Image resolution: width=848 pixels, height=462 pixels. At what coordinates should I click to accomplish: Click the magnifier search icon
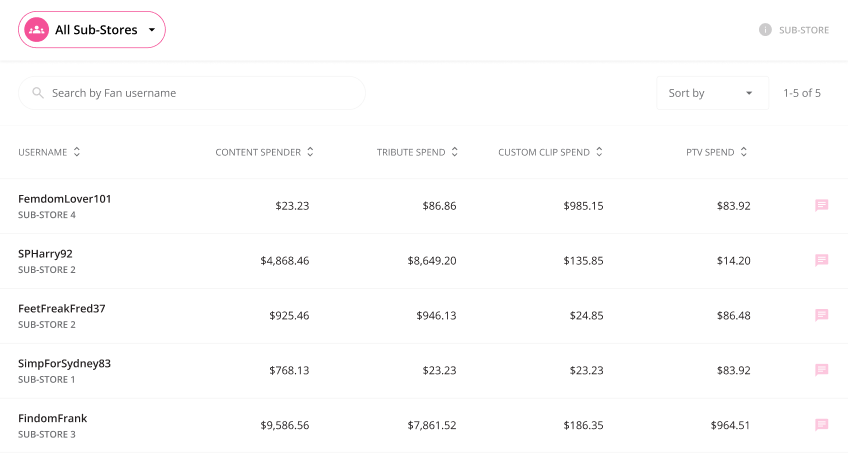[37, 93]
